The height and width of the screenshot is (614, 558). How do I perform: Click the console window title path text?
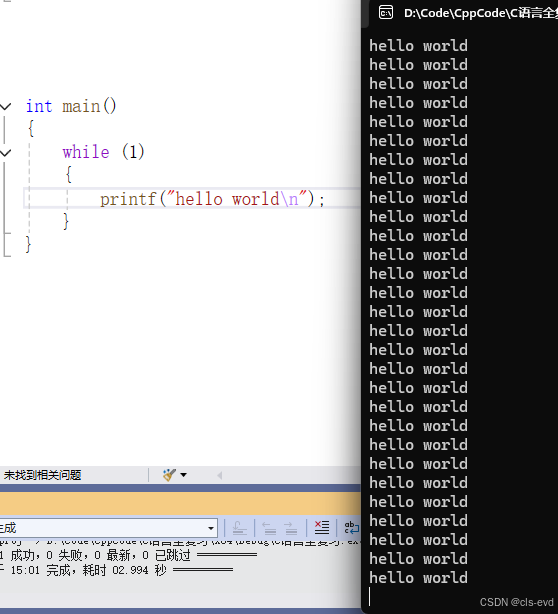pos(481,13)
